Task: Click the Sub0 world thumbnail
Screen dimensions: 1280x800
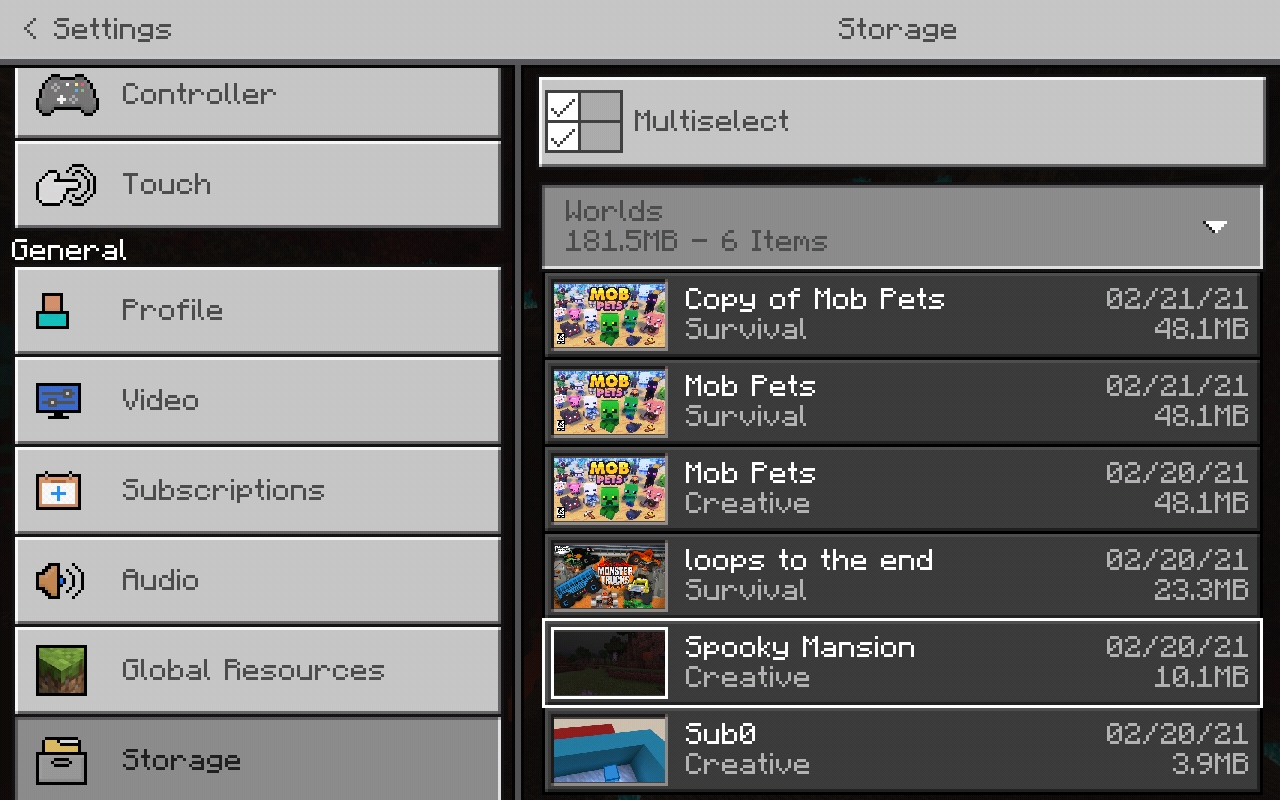Action: click(x=609, y=750)
